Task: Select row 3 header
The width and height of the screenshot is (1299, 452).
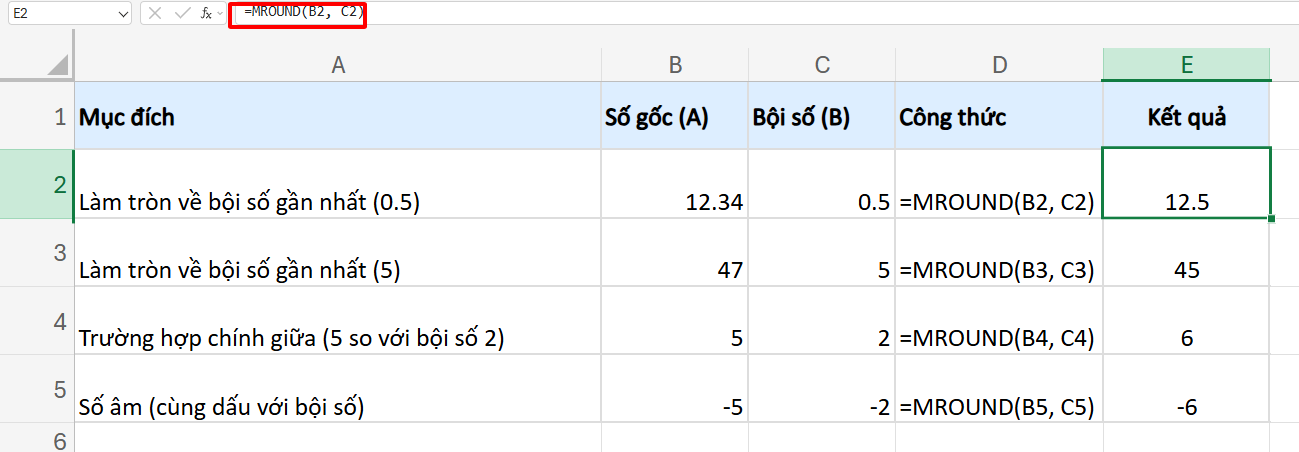Action: pyautogui.click(x=59, y=252)
